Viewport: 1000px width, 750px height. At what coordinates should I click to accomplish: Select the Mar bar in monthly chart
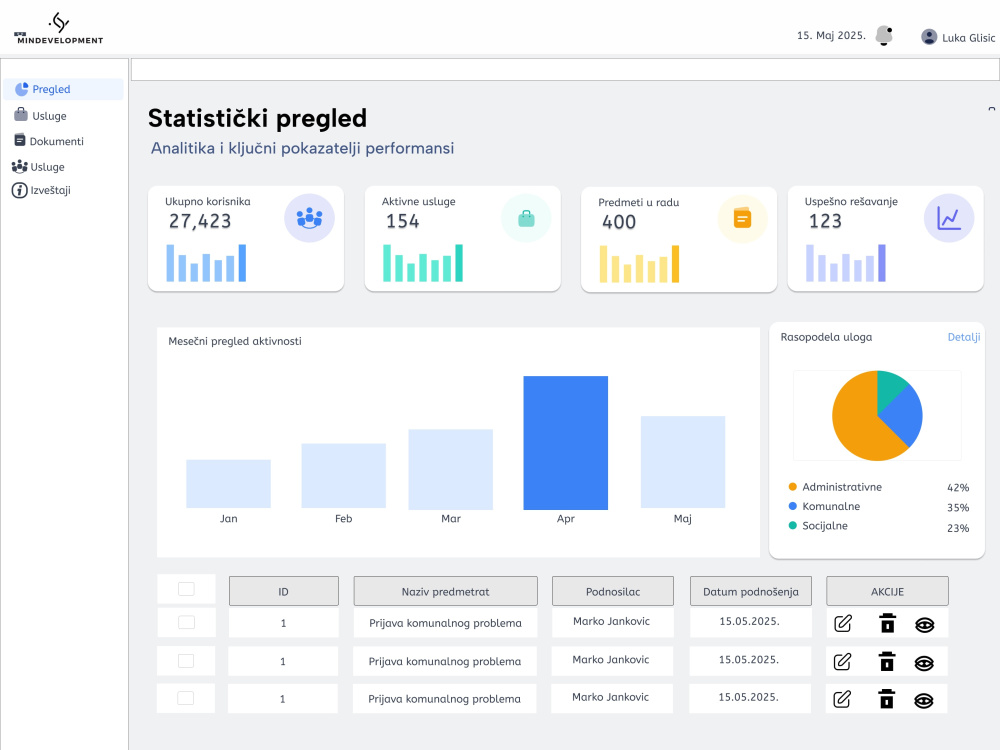[x=451, y=469]
